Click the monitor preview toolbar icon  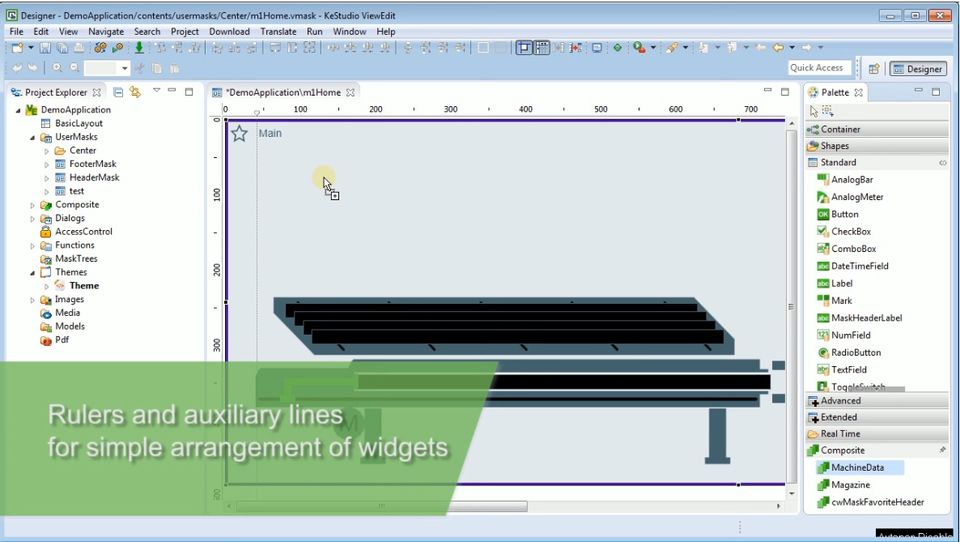tap(596, 47)
